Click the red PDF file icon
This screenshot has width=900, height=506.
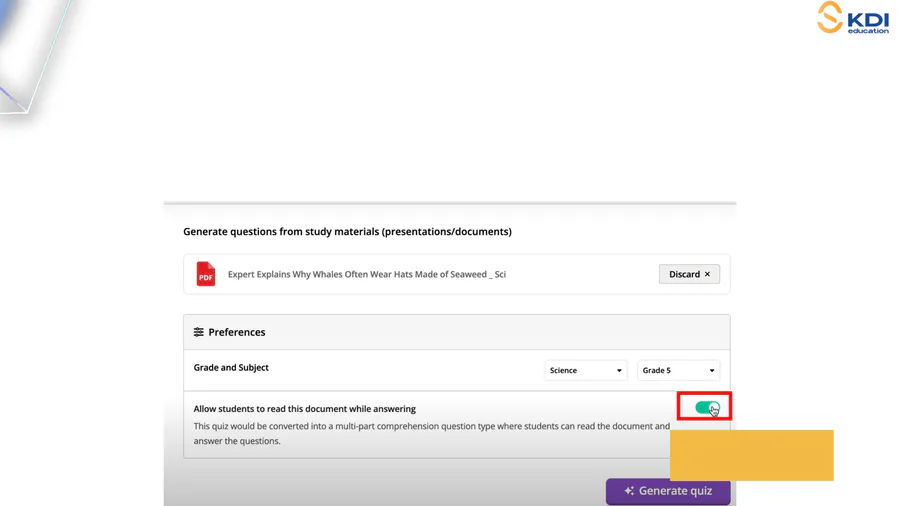click(205, 274)
